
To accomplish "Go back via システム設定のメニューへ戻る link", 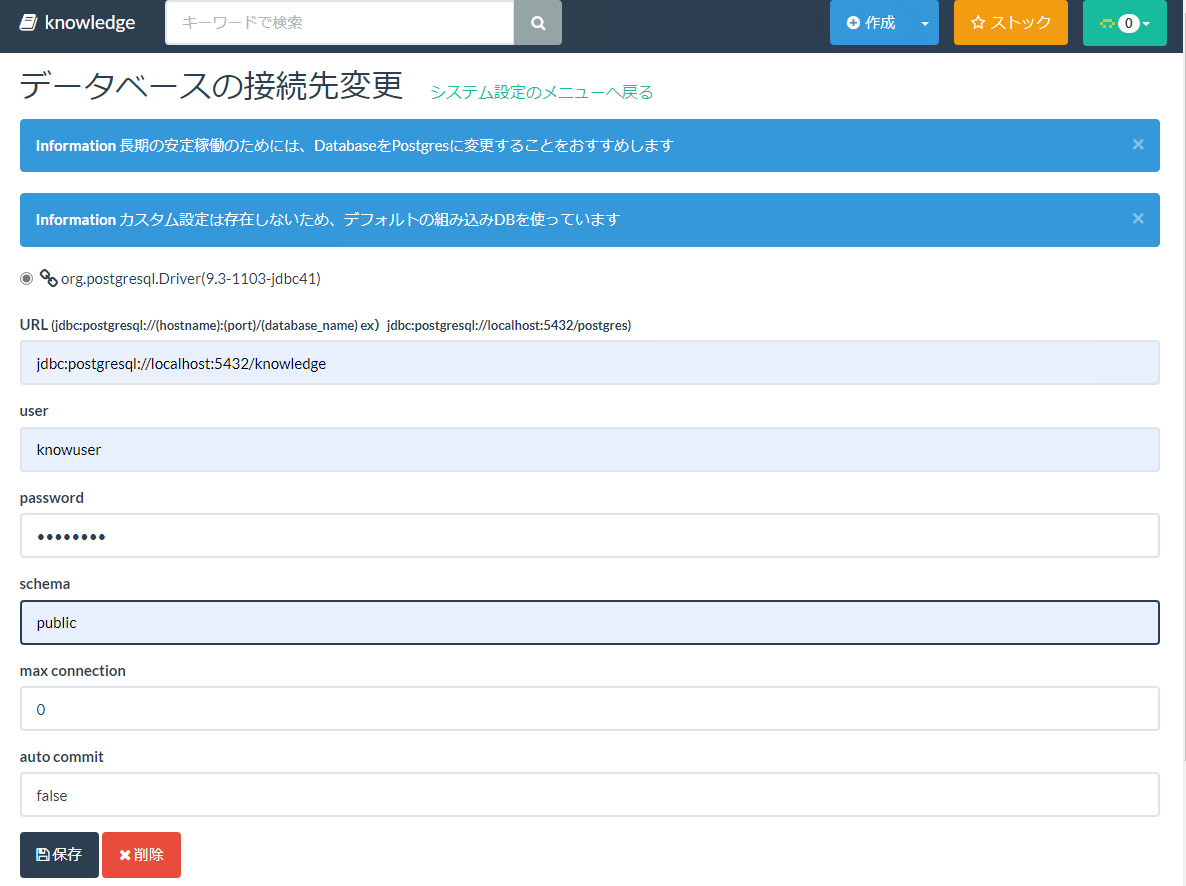I will click(x=542, y=92).
